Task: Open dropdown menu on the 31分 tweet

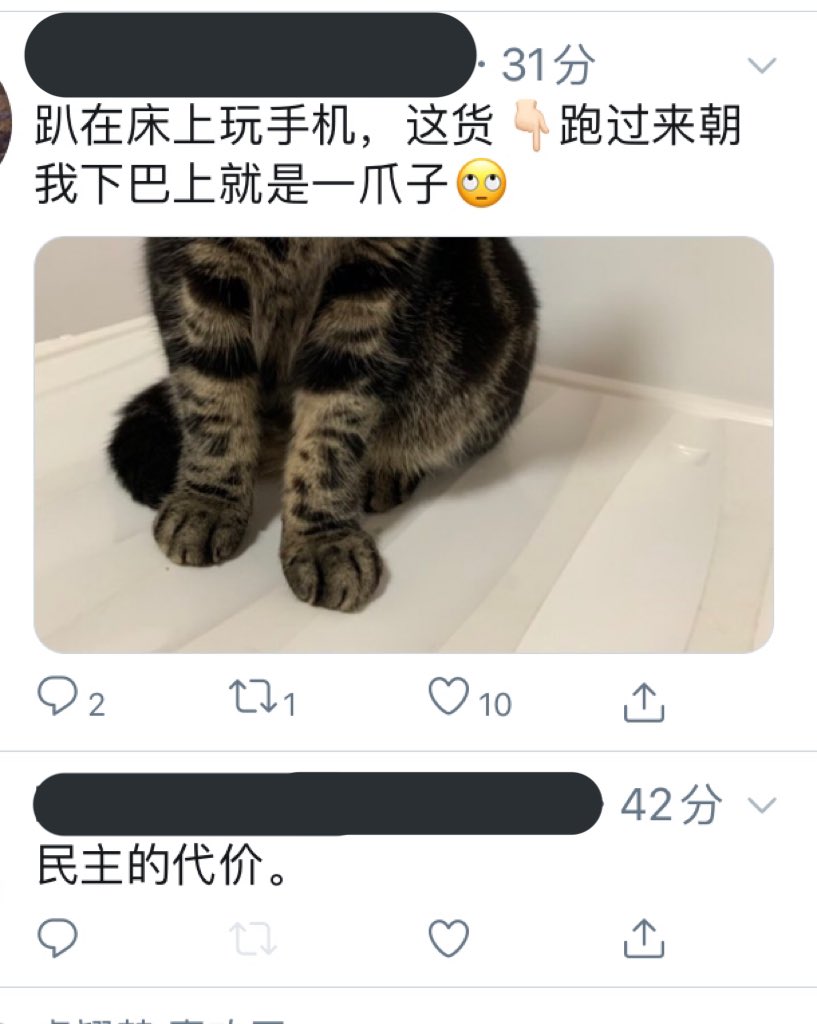Action: click(x=761, y=65)
